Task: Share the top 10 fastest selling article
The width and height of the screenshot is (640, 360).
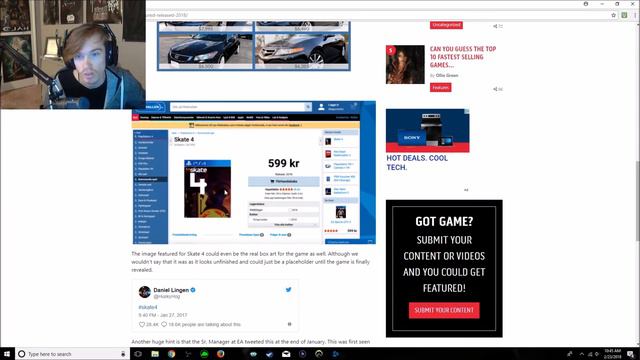Action: 496,89
